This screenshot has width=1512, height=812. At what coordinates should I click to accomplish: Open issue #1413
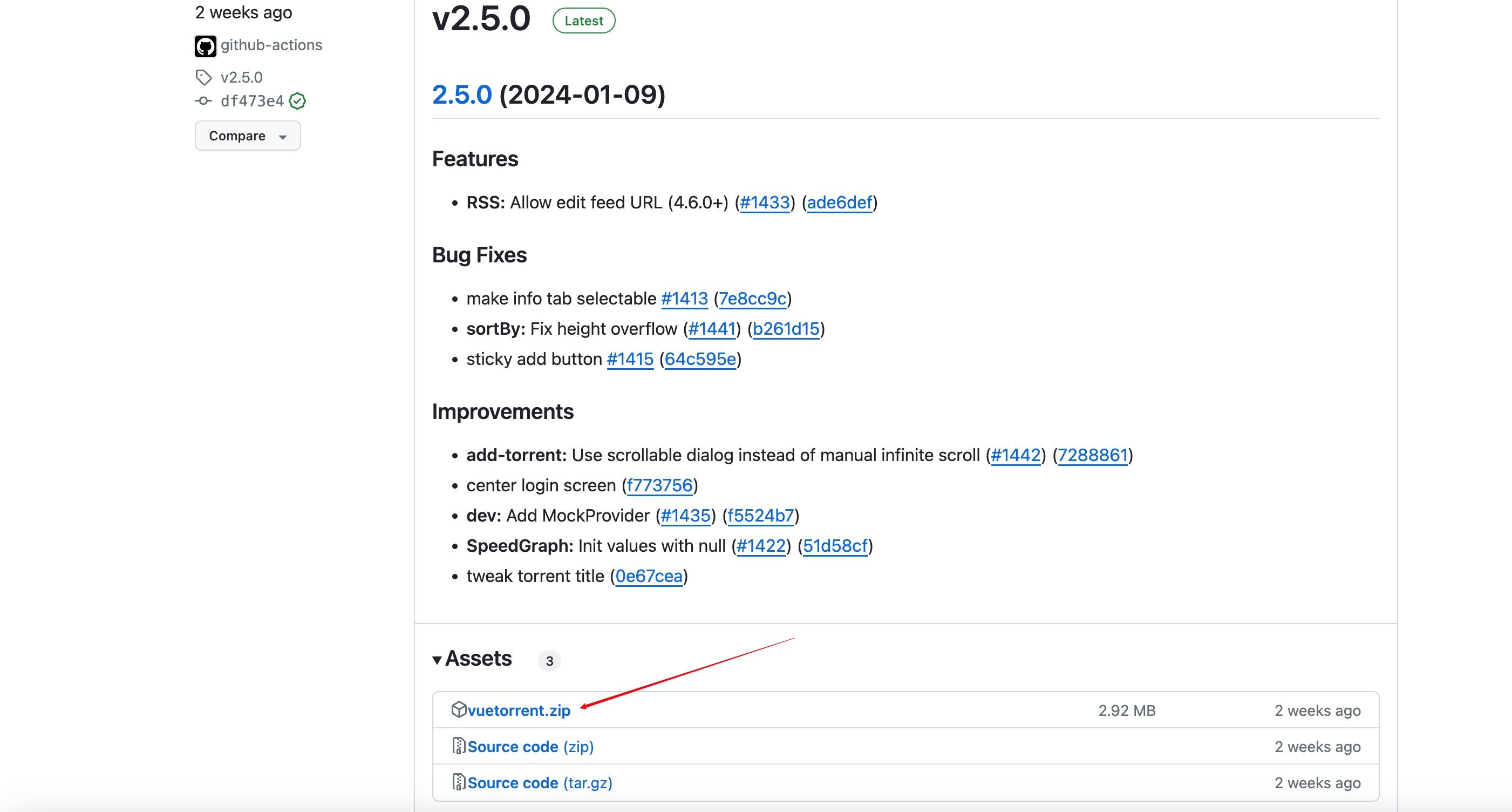point(684,299)
